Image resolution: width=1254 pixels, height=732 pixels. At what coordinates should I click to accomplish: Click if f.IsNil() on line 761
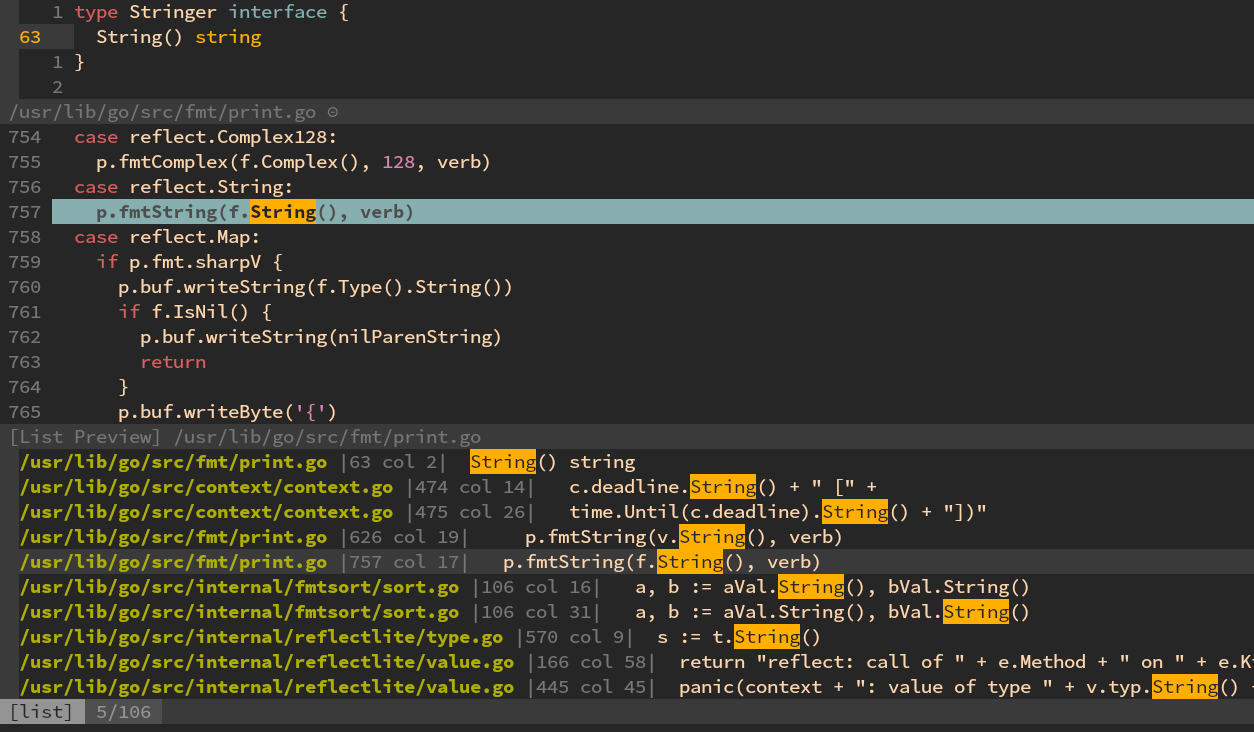point(195,312)
